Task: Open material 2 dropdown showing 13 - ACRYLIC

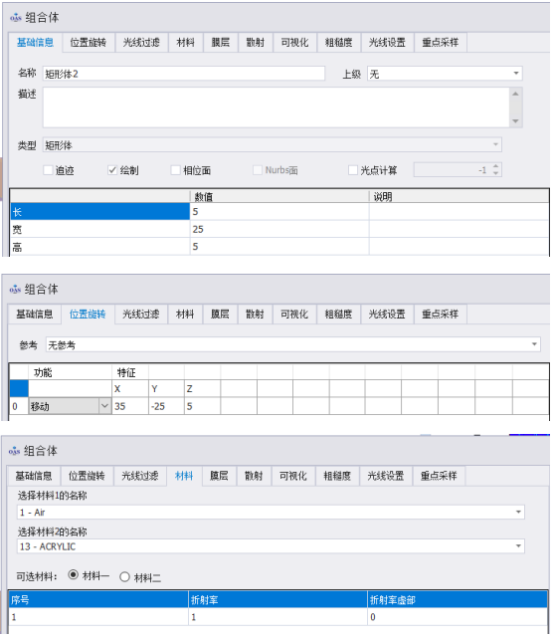Action: click(x=271, y=546)
